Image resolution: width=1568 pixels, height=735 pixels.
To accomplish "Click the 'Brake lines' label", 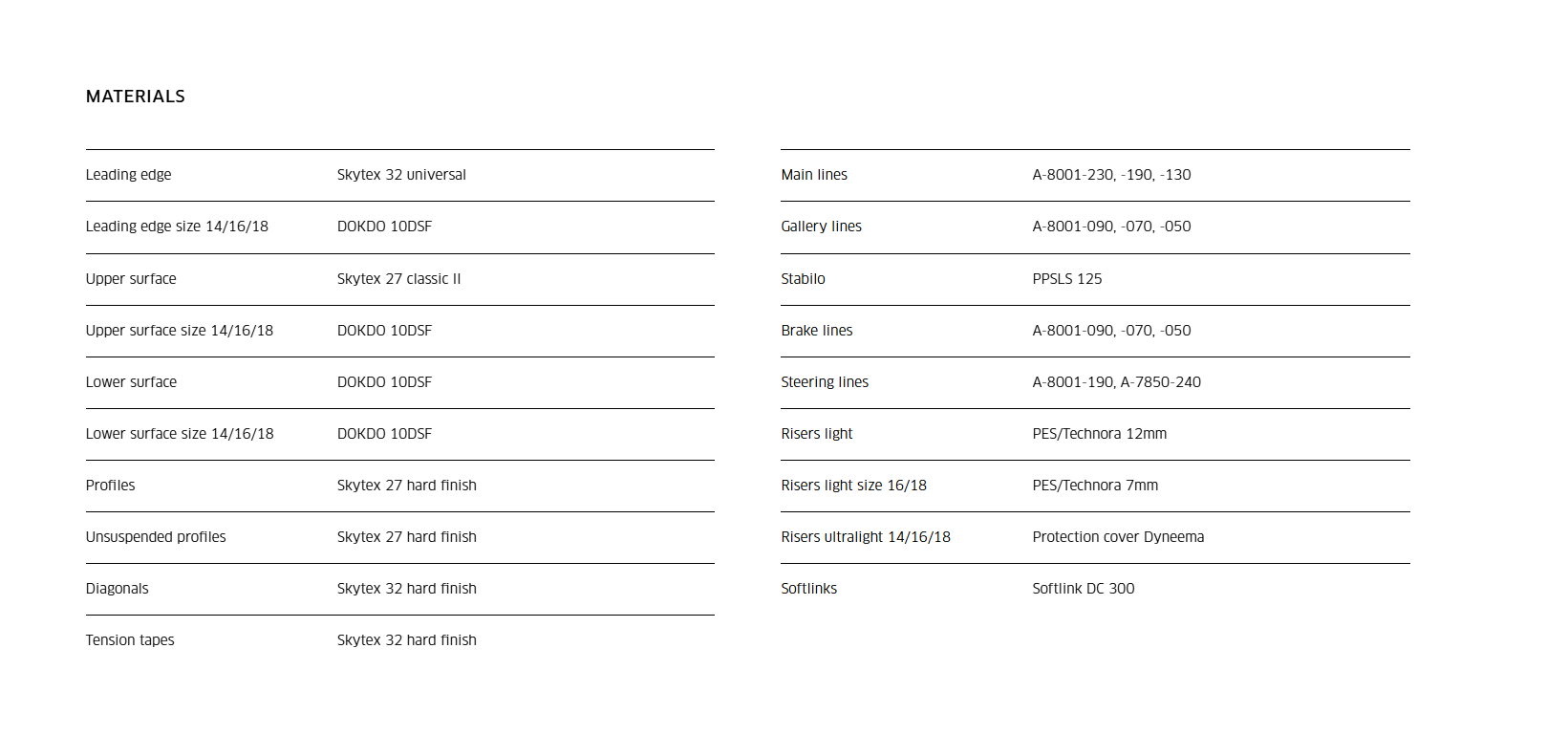I will click(817, 331).
